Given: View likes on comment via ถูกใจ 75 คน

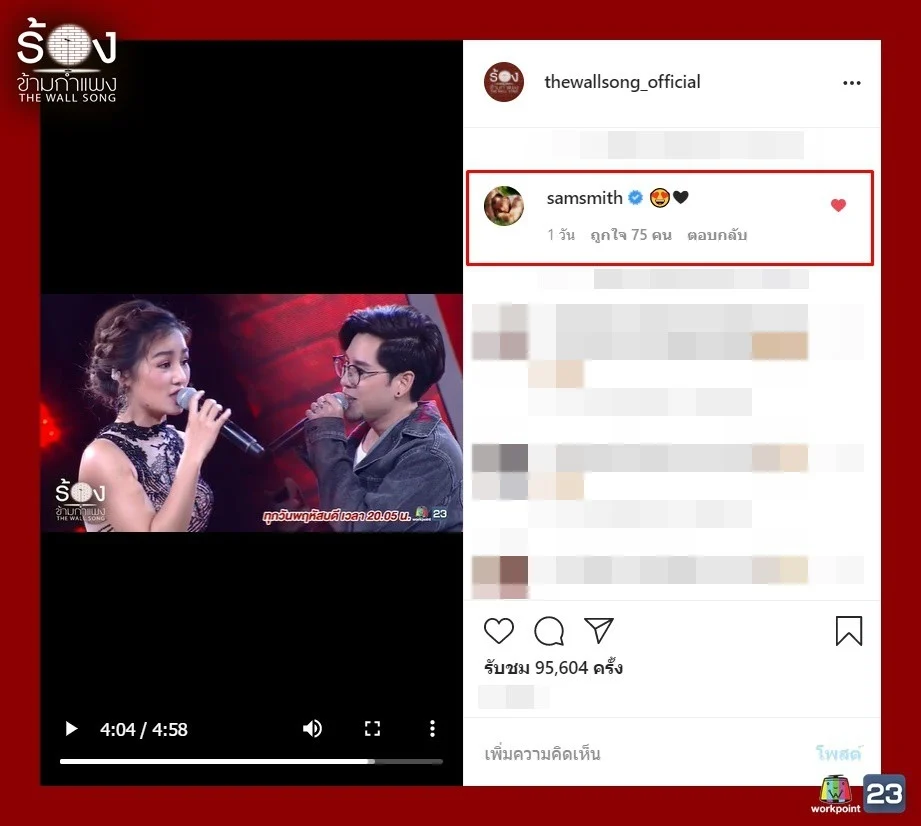Looking at the screenshot, I should pyautogui.click(x=630, y=235).
